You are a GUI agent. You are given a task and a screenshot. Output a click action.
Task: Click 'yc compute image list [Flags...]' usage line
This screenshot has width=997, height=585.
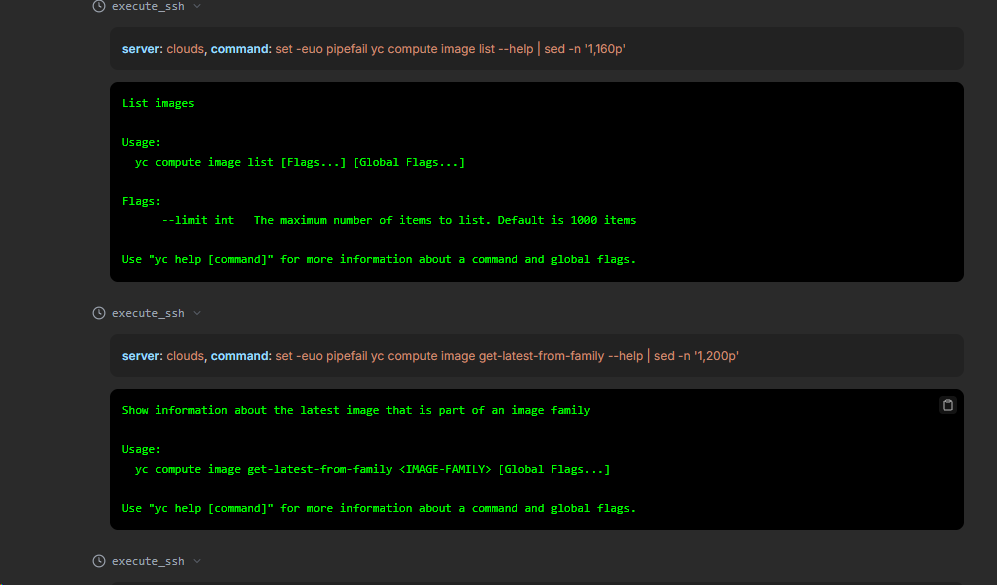[299, 162]
